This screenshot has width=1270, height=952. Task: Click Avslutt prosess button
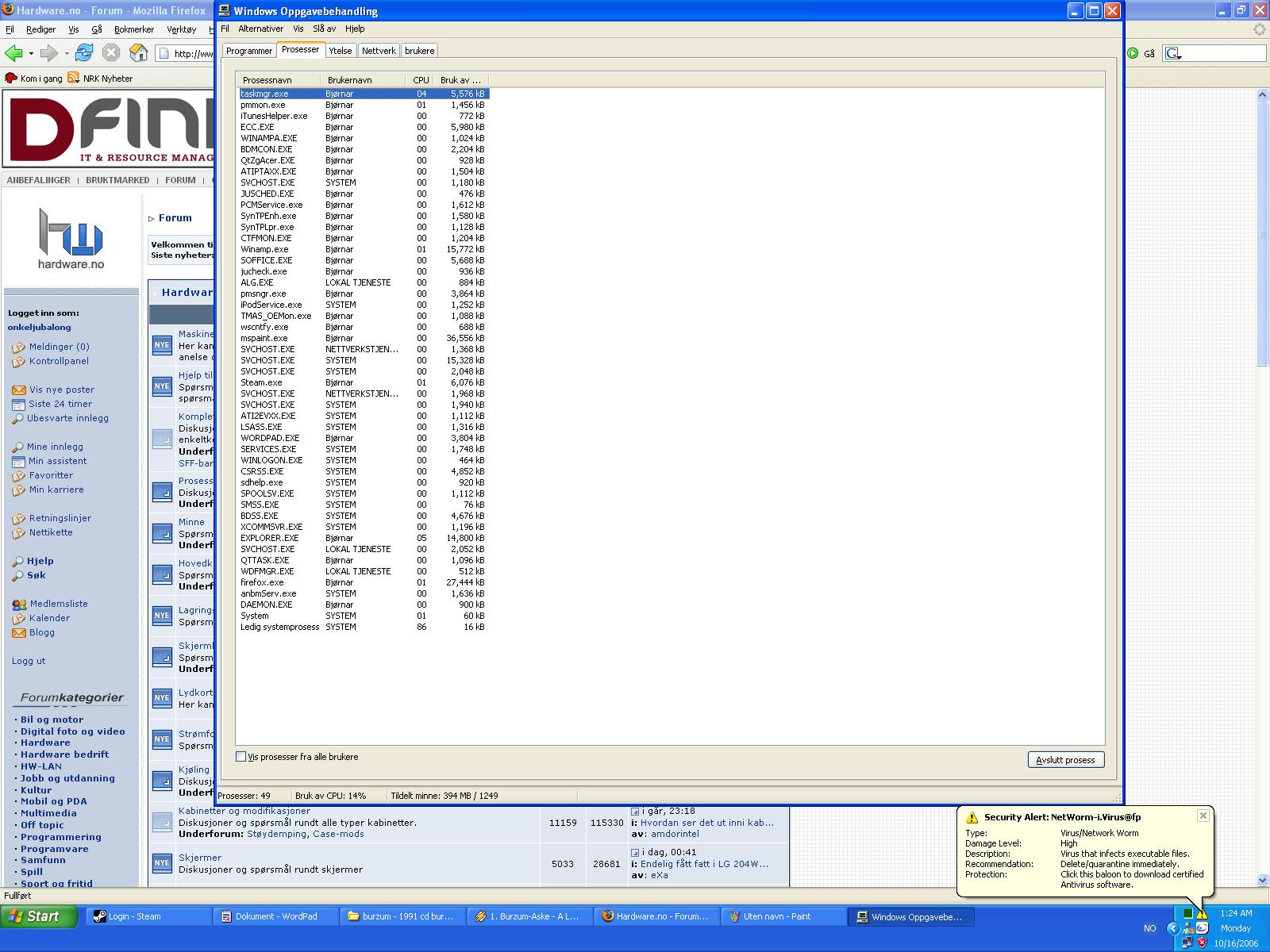[x=1065, y=760]
